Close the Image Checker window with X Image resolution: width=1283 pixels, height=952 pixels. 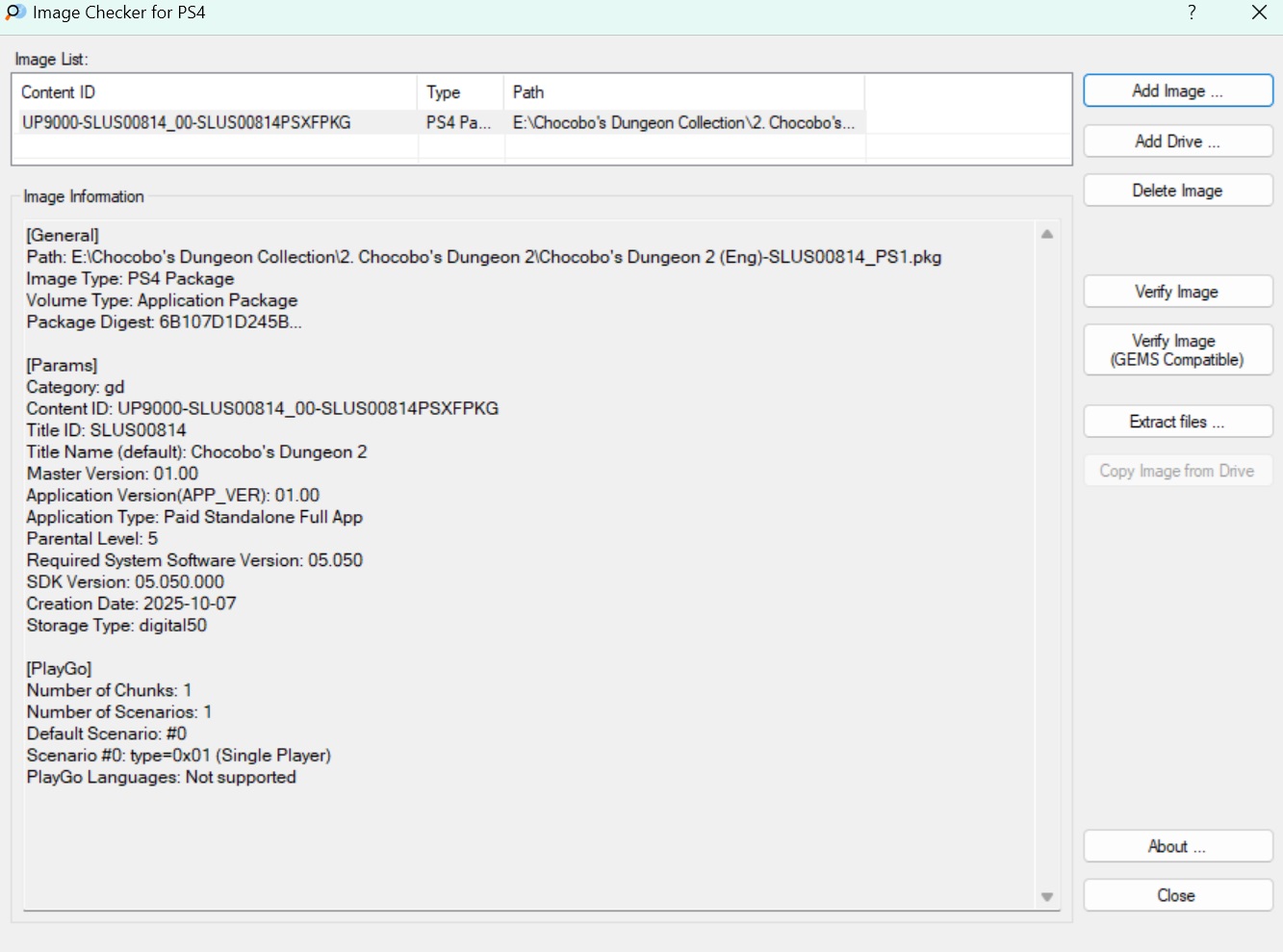coord(1259,13)
